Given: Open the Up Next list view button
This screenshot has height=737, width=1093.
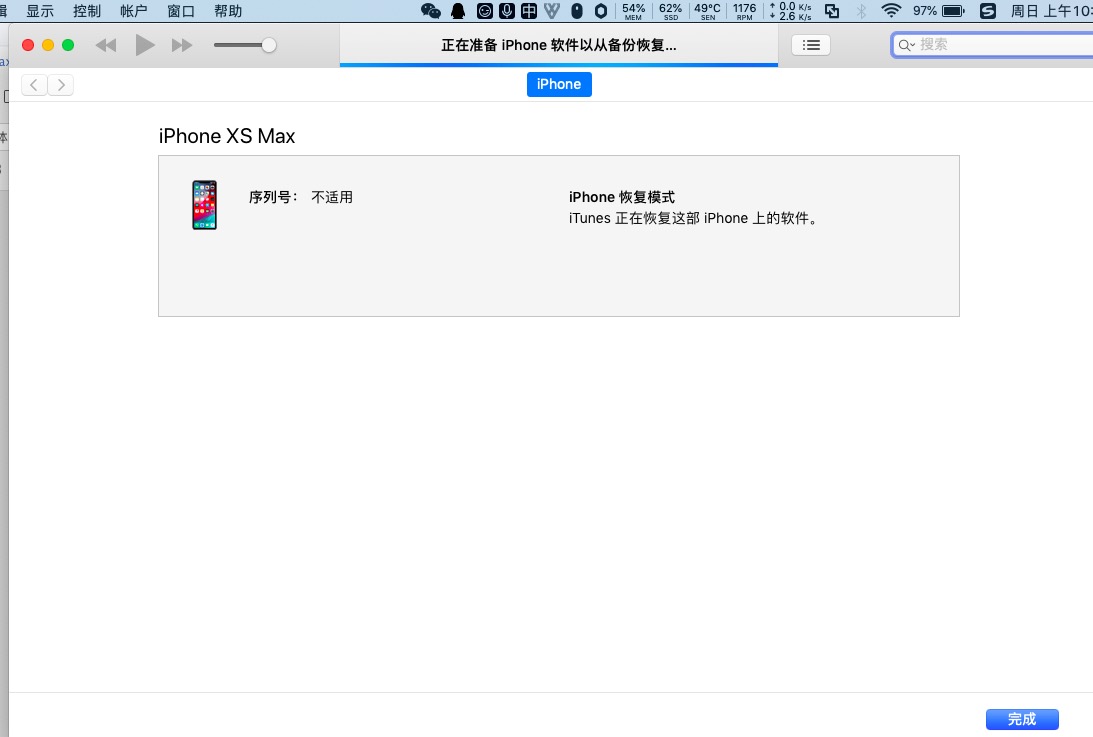Looking at the screenshot, I should (811, 45).
